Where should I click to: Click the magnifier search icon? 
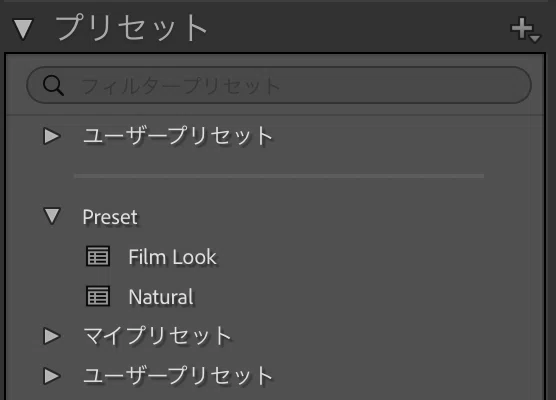tap(53, 85)
